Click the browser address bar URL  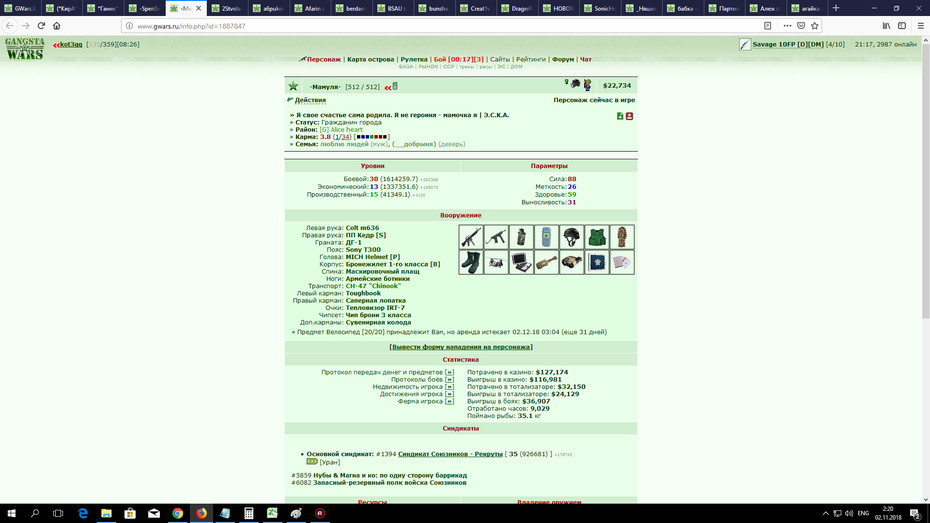[x=191, y=26]
